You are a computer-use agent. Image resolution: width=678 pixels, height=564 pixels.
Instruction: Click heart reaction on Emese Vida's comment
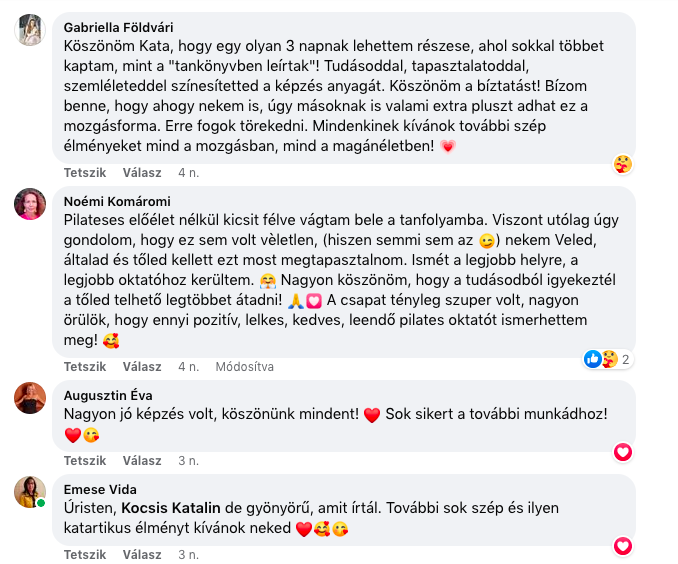pos(623,546)
